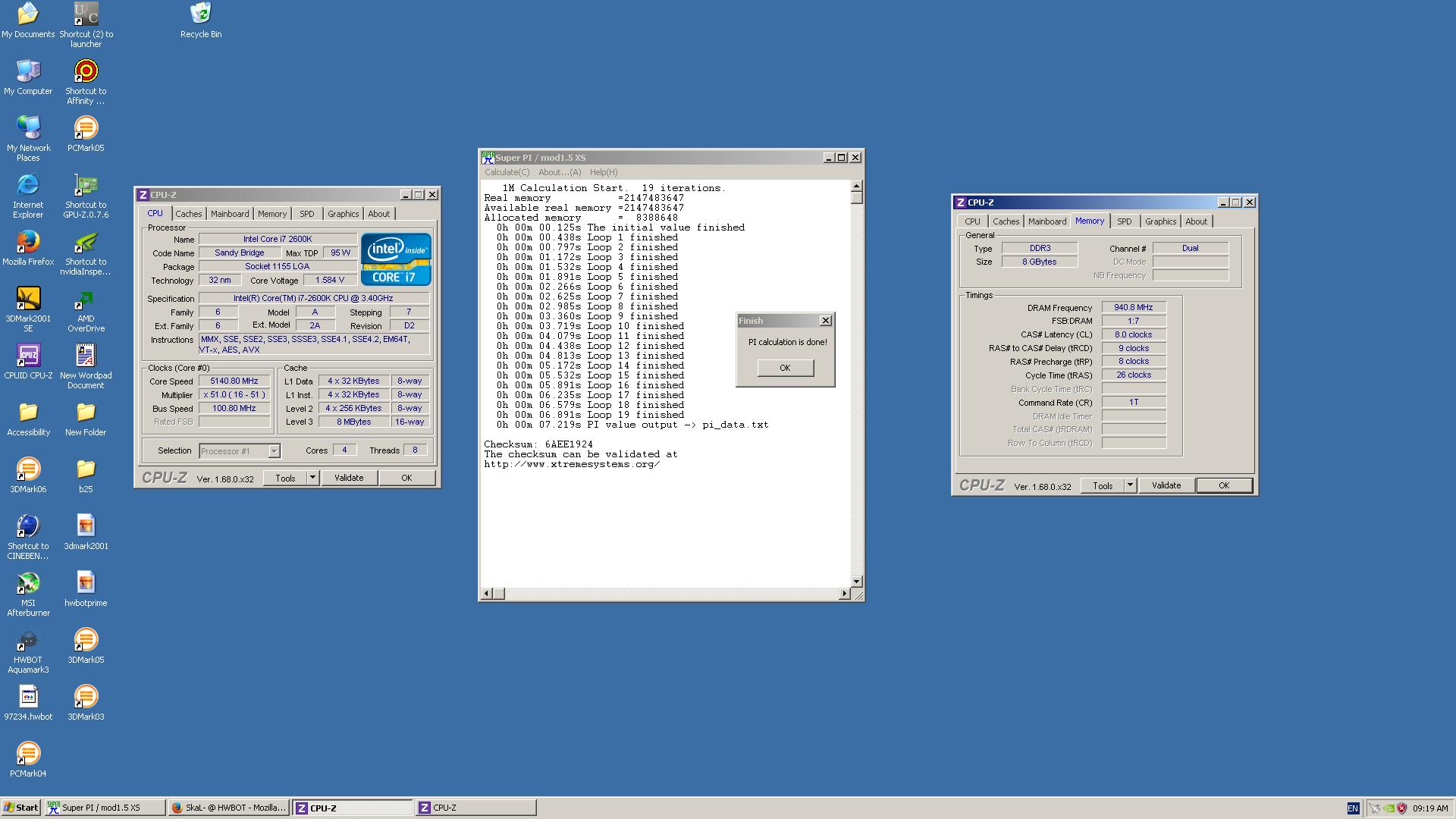Screen dimensions: 1456x819
Task: Click OK in the Finish dialog
Action: coord(785,368)
